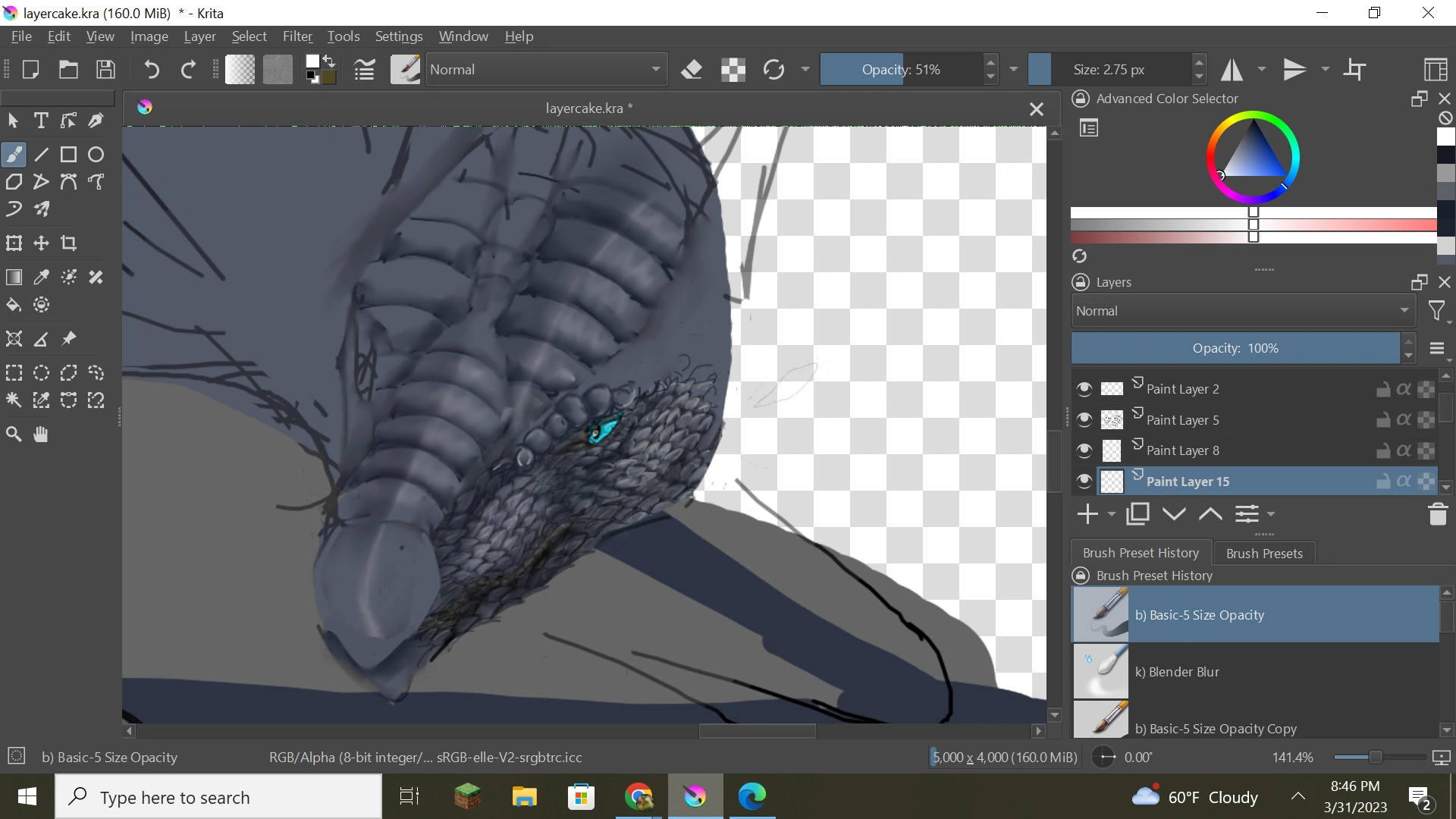The height and width of the screenshot is (819, 1456).
Task: Open Microsoft Edge from taskbar
Action: click(752, 796)
